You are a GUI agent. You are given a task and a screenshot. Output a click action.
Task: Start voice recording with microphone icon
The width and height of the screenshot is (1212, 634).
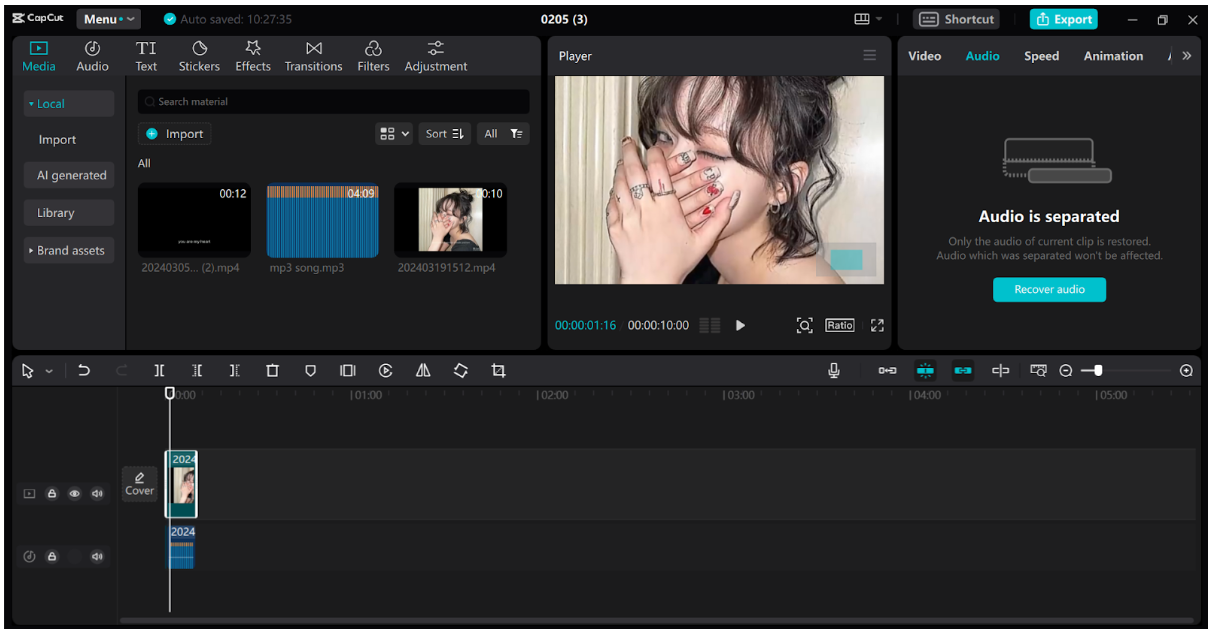[834, 371]
